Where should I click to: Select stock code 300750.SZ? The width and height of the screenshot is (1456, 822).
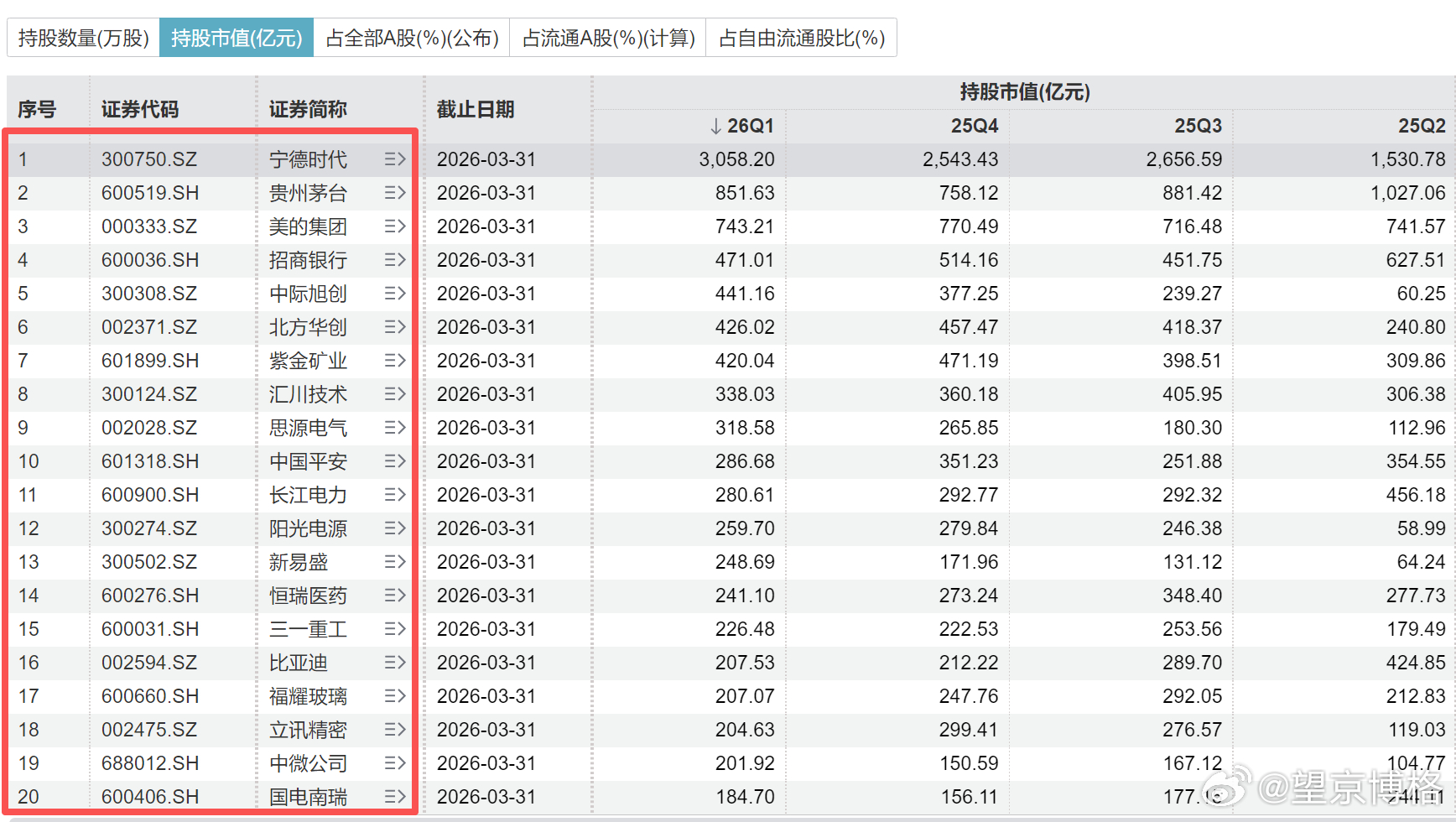coord(149,159)
